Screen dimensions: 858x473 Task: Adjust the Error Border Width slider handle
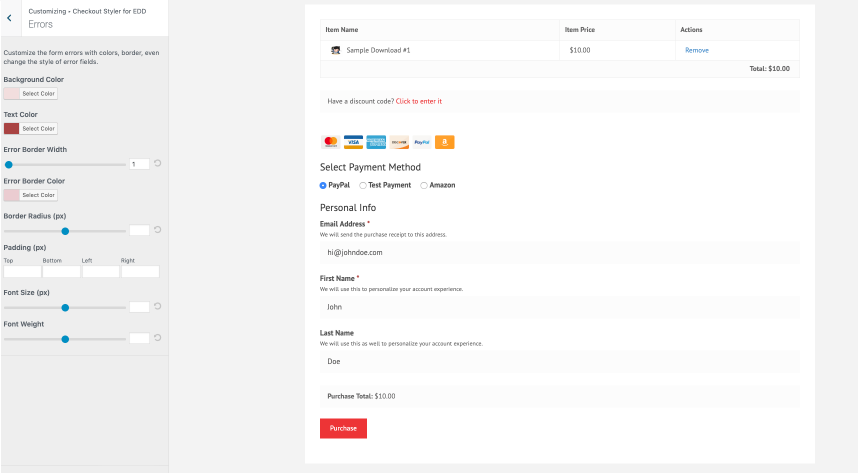pos(9,165)
